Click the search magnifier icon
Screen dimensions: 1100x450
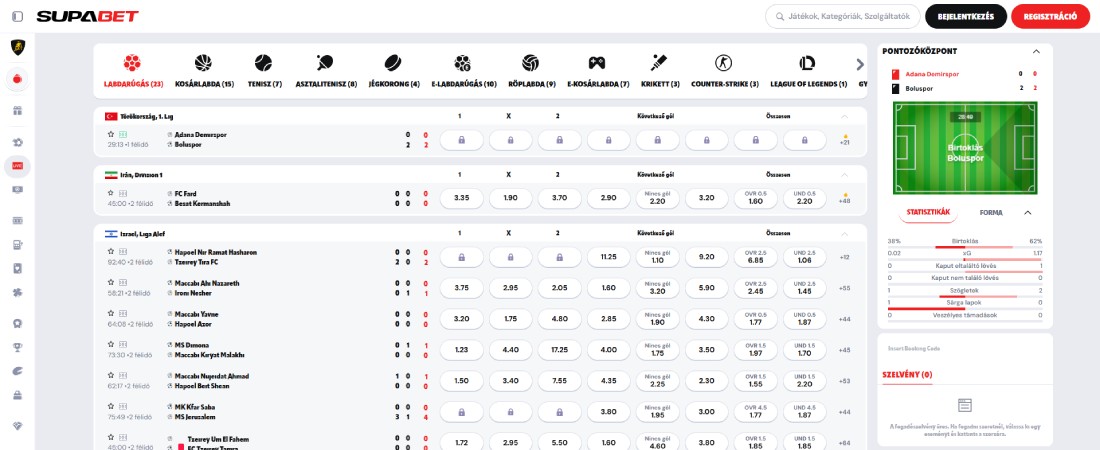(x=779, y=16)
